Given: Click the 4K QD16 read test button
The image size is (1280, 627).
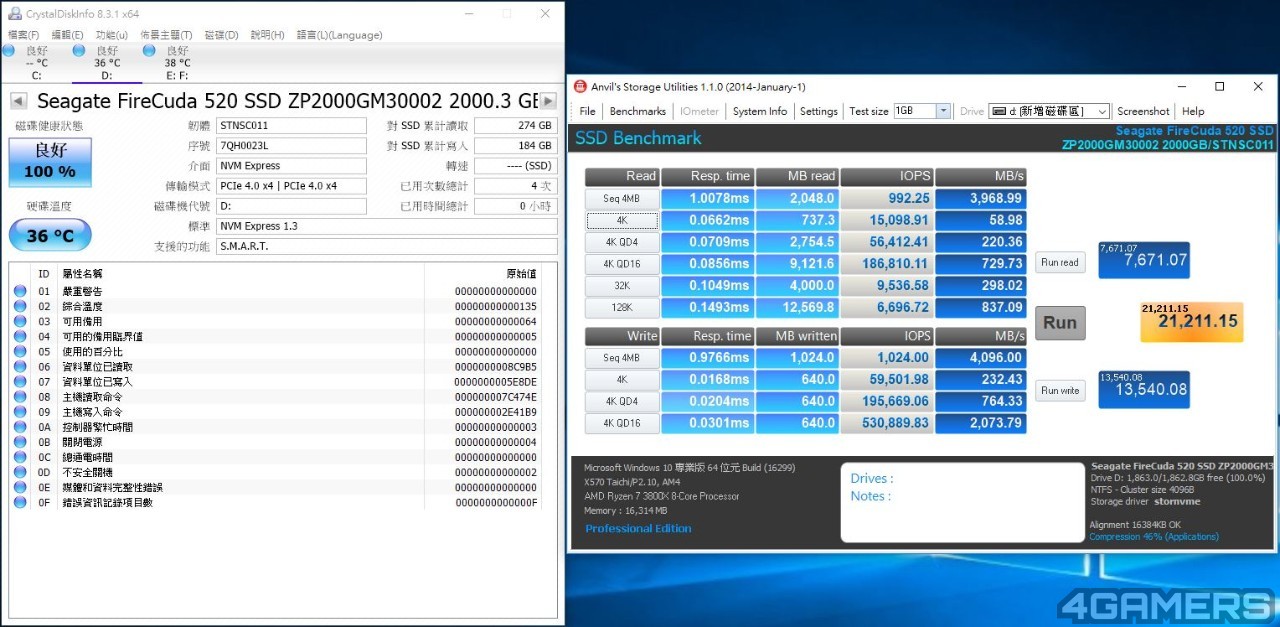Looking at the screenshot, I should [x=621, y=264].
